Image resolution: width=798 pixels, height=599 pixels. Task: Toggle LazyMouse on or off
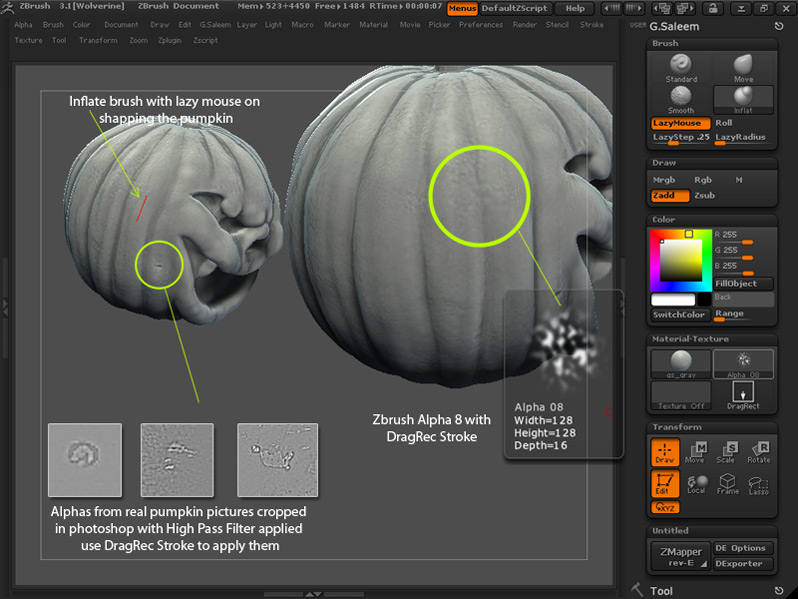pyautogui.click(x=680, y=123)
